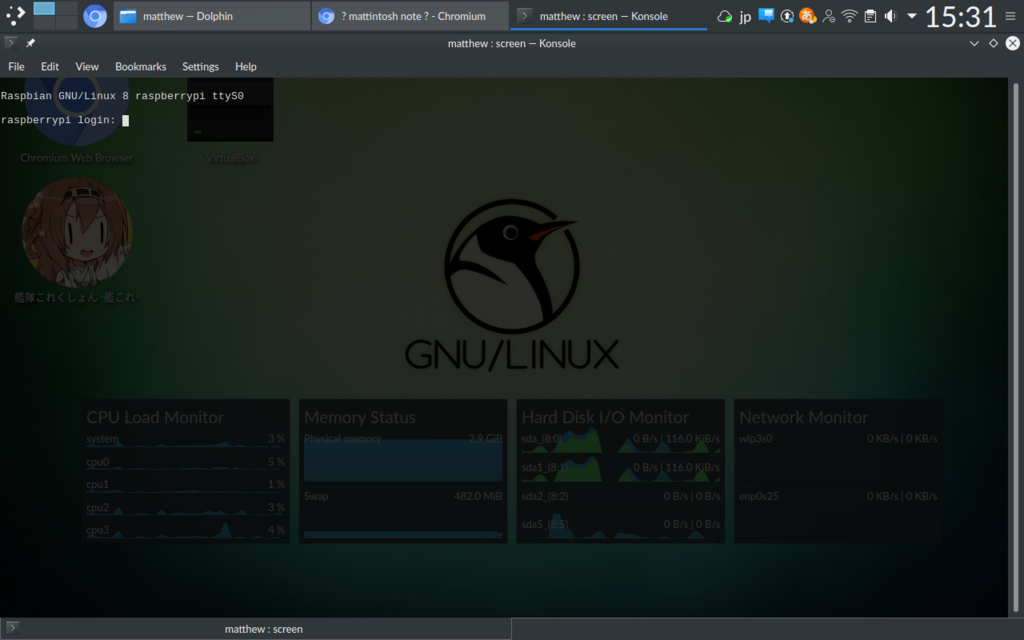The image size is (1024, 640).
Task: Toggle the pin icon in Konsole title bar
Action: pos(30,43)
